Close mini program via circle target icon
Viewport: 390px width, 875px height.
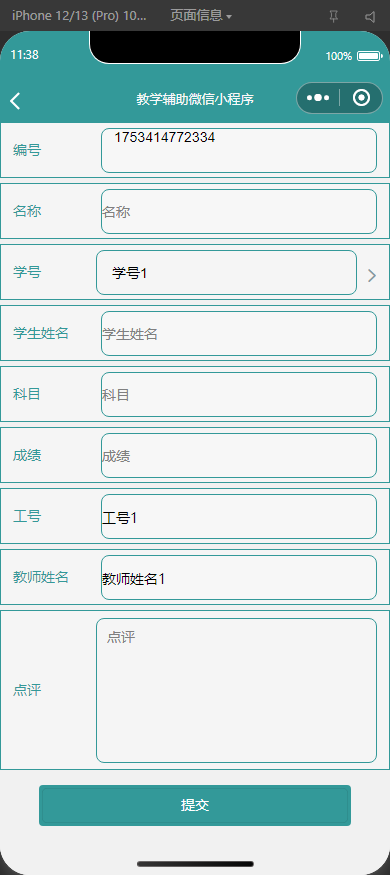pyautogui.click(x=362, y=98)
